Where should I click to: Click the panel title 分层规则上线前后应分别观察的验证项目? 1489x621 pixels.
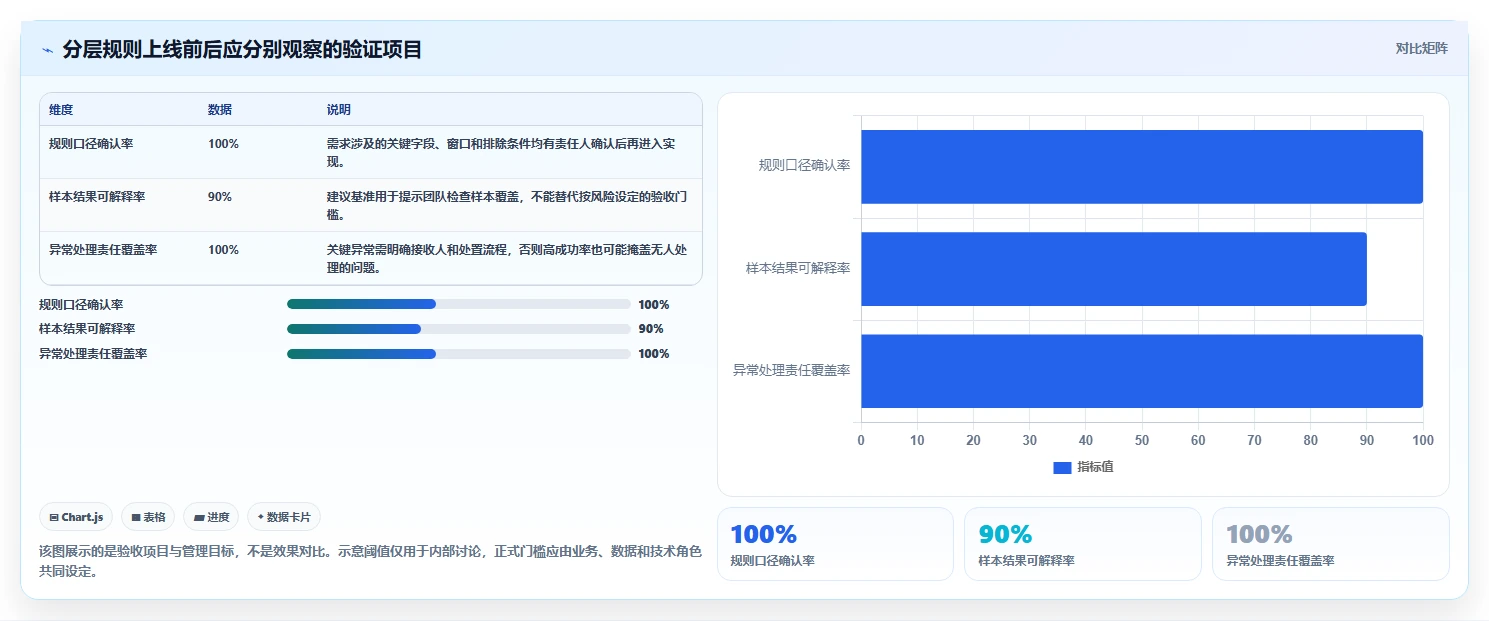tap(242, 49)
